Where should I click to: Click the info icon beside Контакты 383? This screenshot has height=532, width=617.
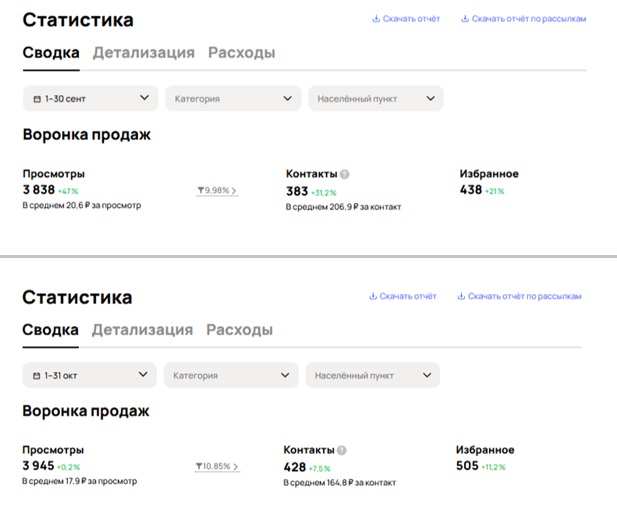[345, 174]
